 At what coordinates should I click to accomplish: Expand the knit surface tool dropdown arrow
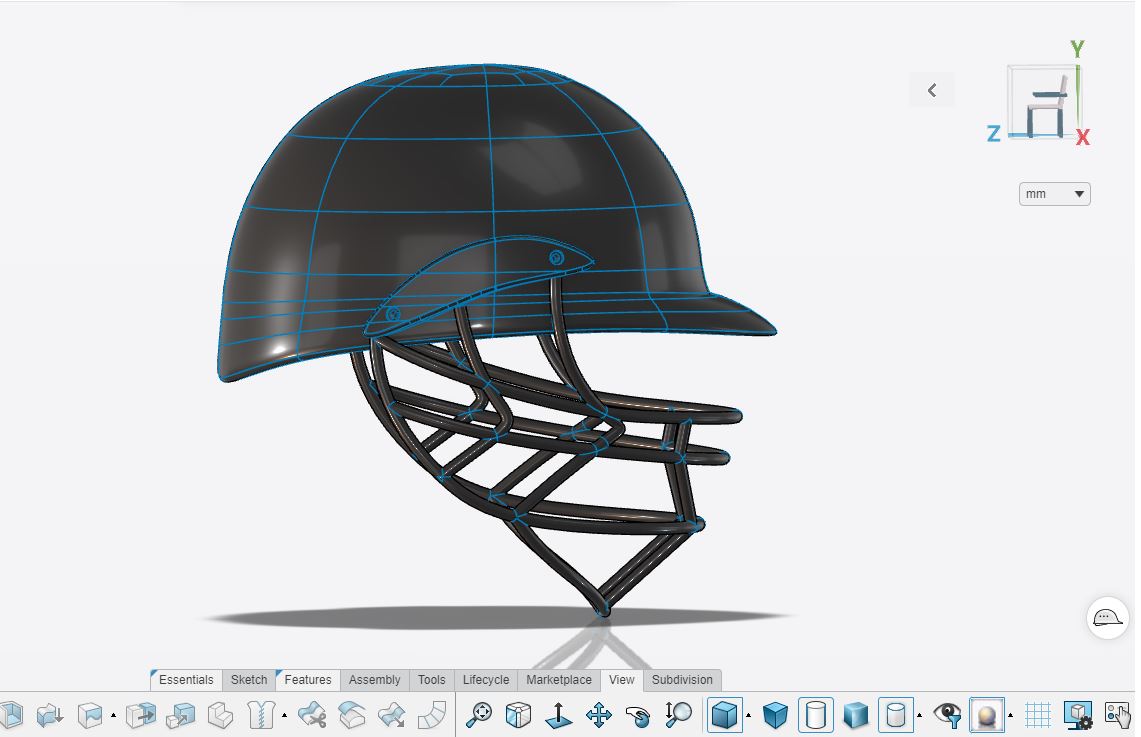[x=284, y=716]
